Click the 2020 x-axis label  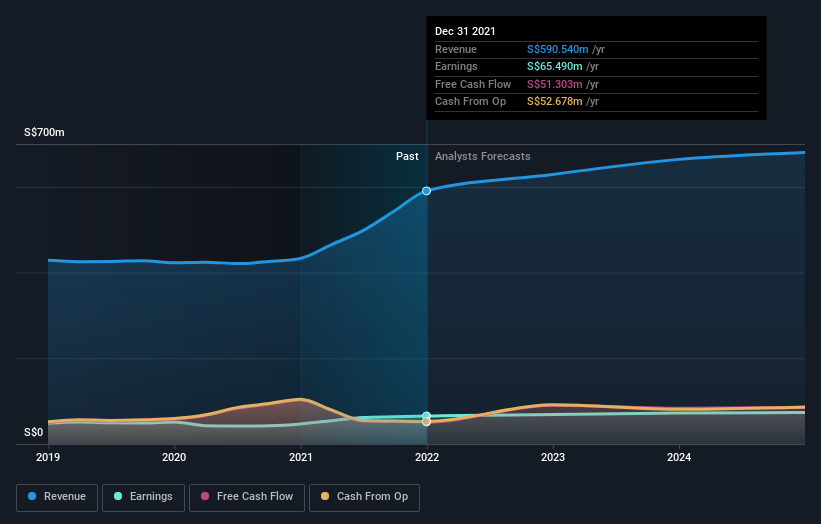(174, 458)
